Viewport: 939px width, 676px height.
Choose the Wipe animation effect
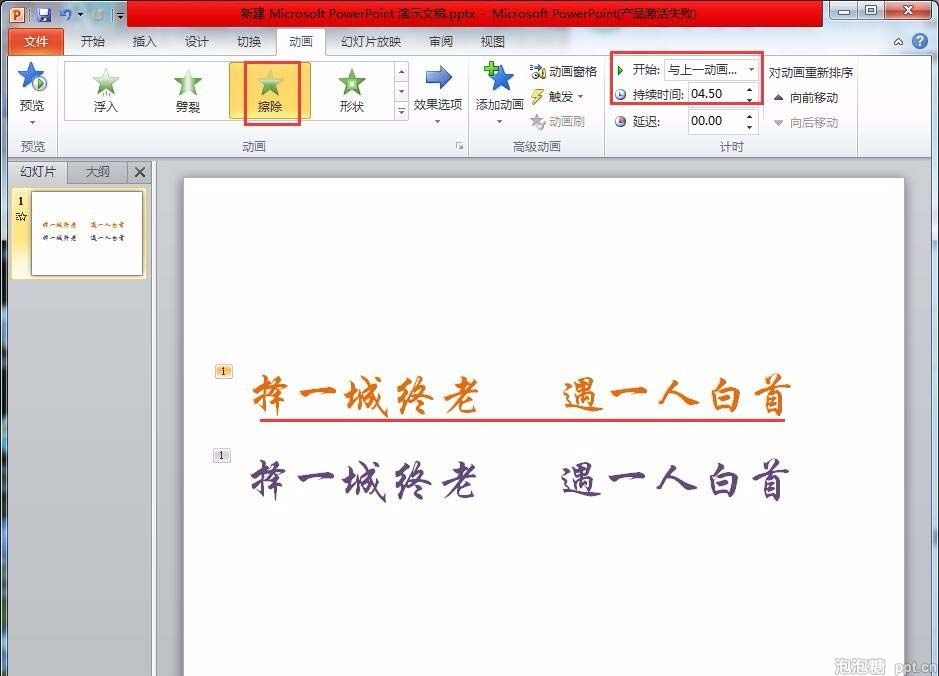(270, 90)
